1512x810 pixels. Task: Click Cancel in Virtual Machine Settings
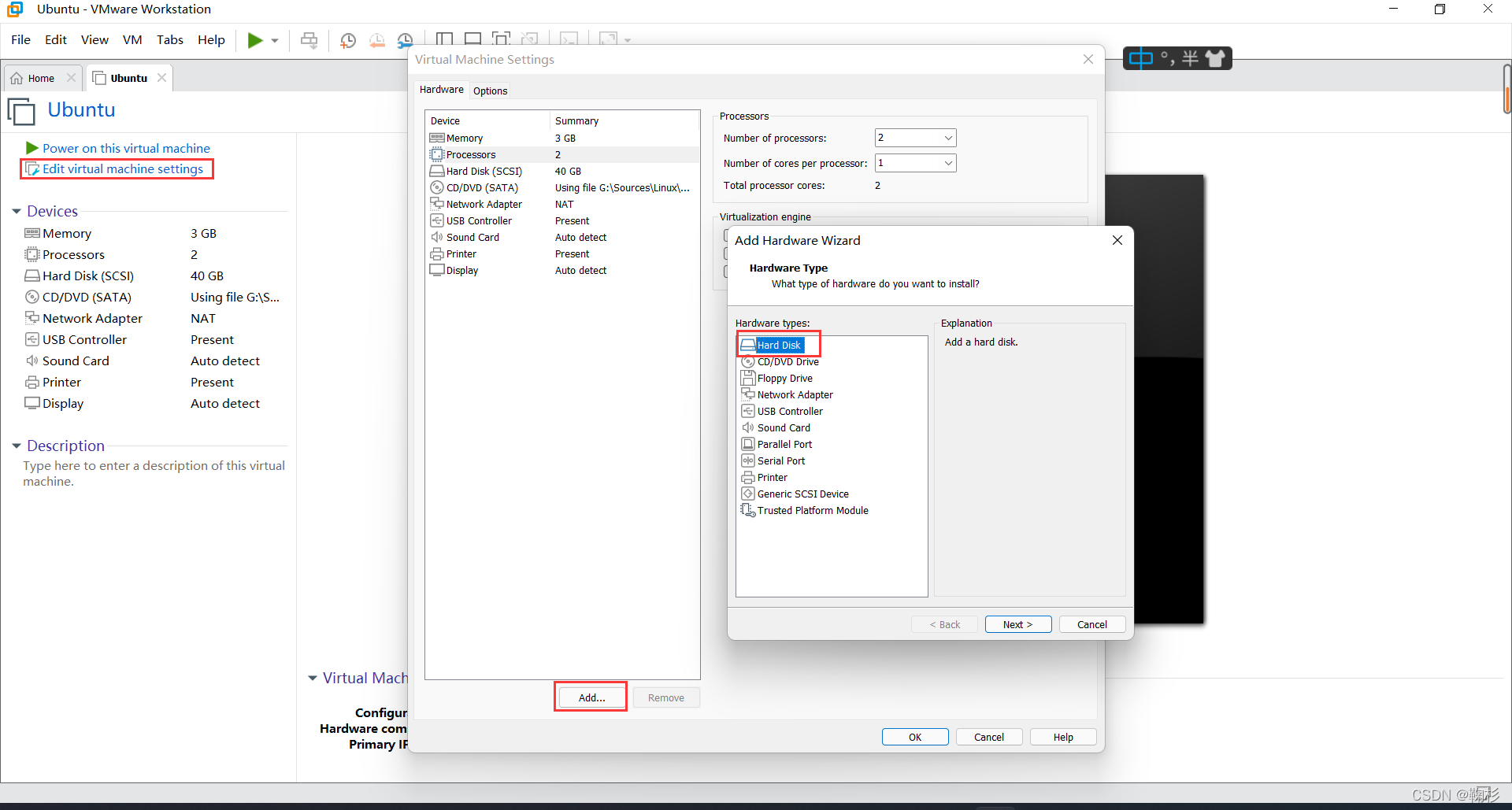[989, 737]
